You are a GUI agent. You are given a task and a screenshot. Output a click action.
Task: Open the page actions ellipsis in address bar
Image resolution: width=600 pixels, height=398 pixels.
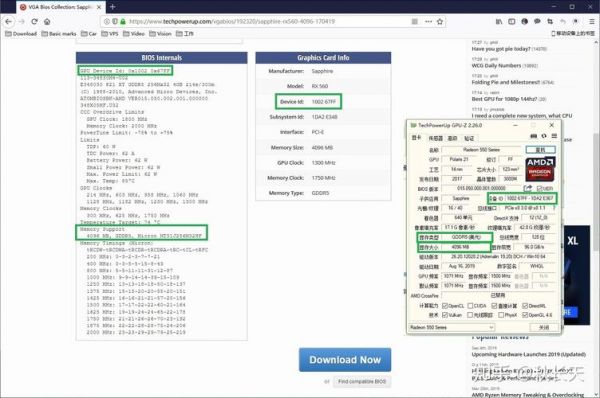[x=429, y=22]
